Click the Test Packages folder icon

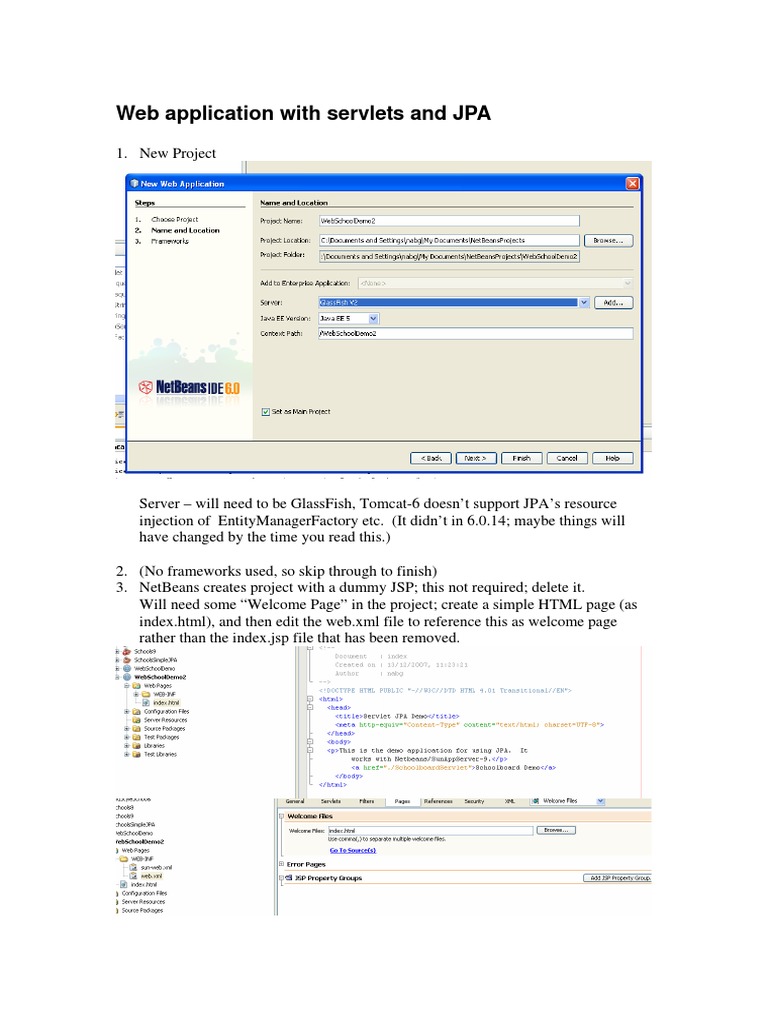pyautogui.click(x=136, y=737)
